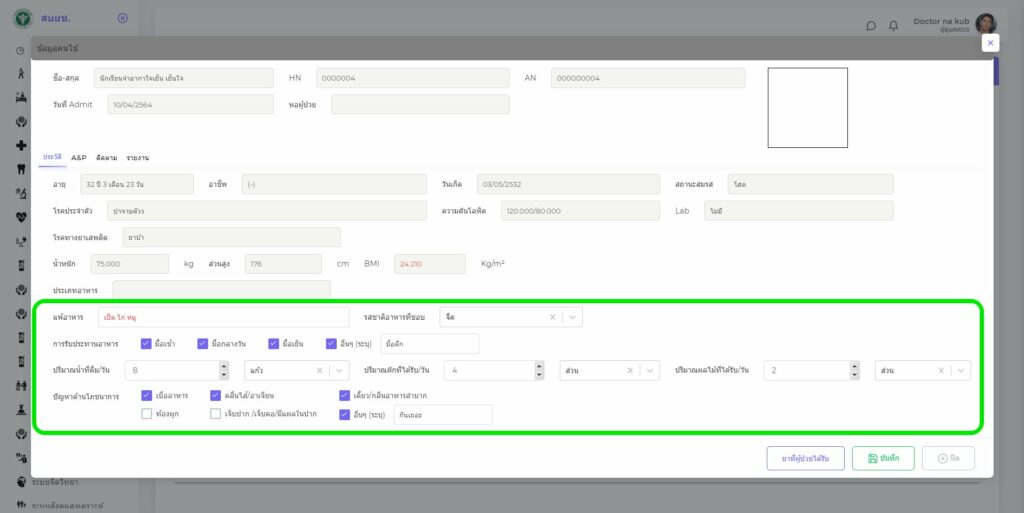Click the clear X in รสชาติอาหารที่ชอบ field

tap(552, 317)
